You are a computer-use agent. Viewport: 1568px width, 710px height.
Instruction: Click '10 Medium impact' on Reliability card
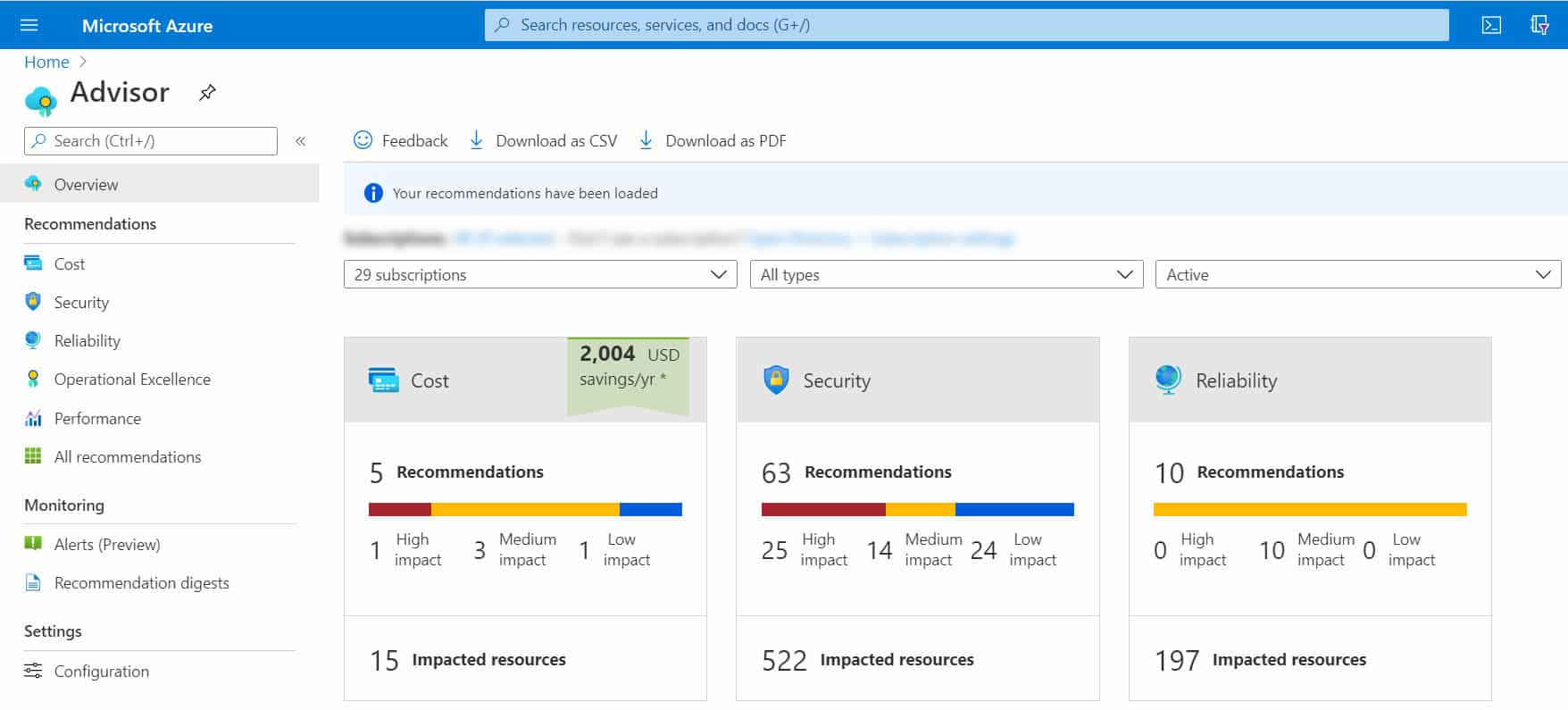click(1307, 549)
